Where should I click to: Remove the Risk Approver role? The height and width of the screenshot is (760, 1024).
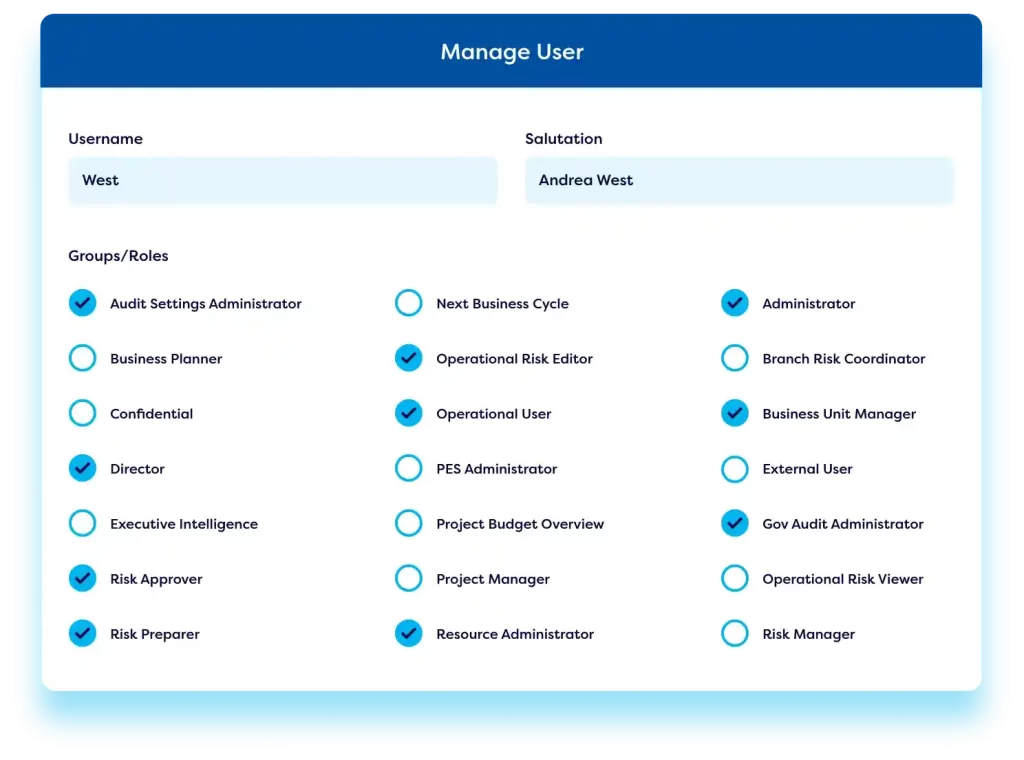(82, 578)
